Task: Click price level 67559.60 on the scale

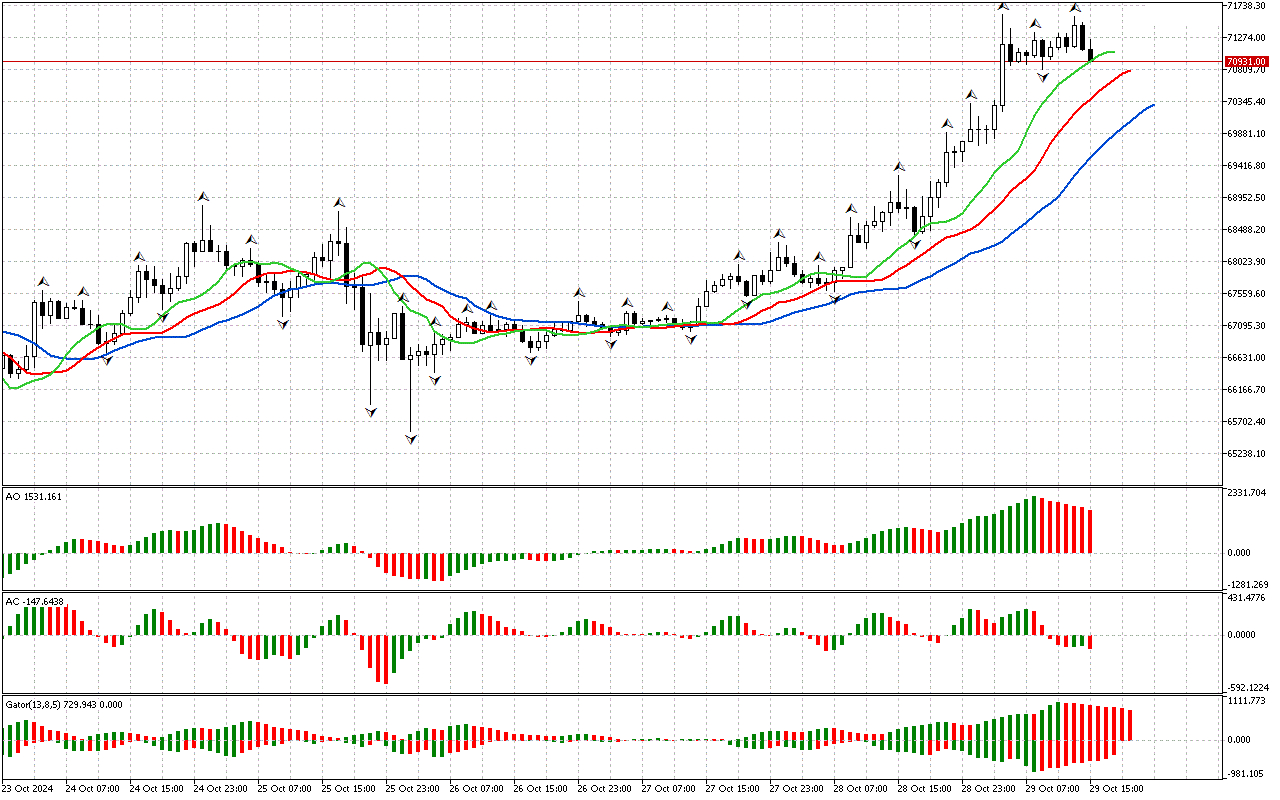Action: click(1248, 294)
